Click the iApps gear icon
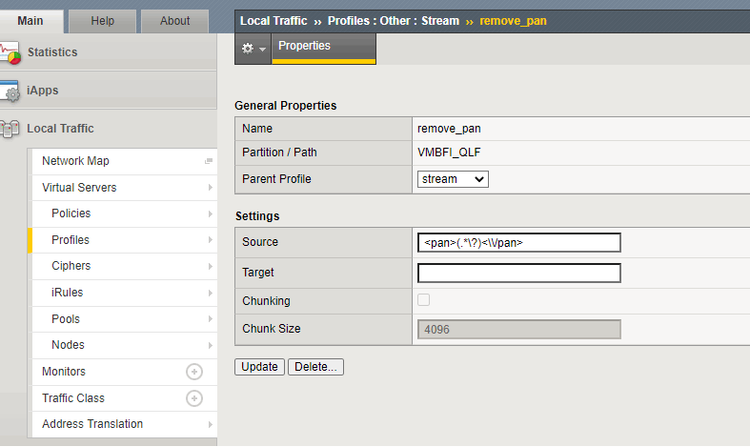750x447 pixels. 11,91
